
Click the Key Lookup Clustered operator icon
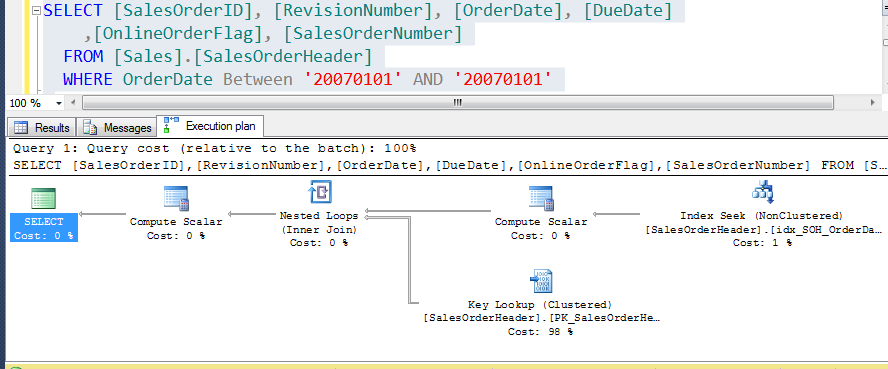point(541,281)
